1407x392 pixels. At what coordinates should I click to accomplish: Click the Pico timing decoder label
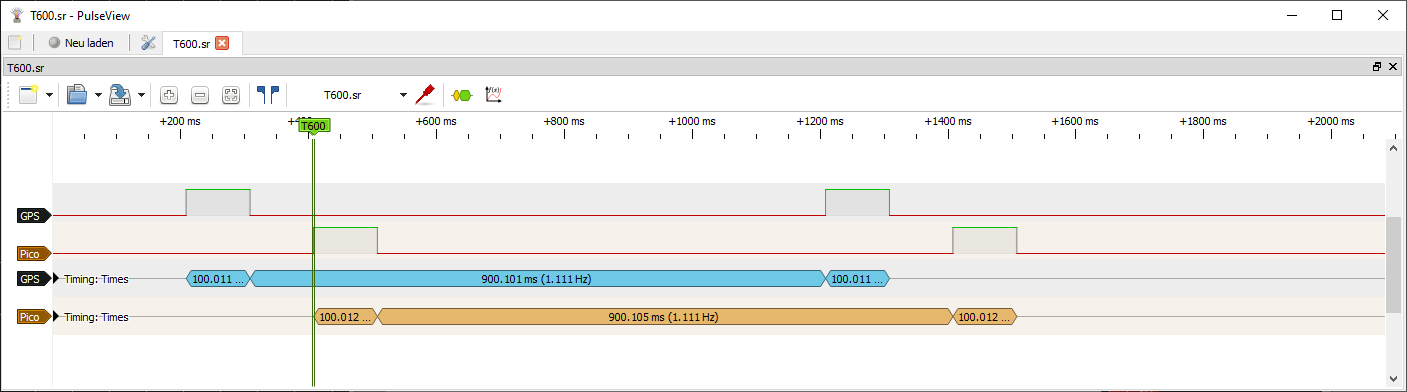coord(34,317)
